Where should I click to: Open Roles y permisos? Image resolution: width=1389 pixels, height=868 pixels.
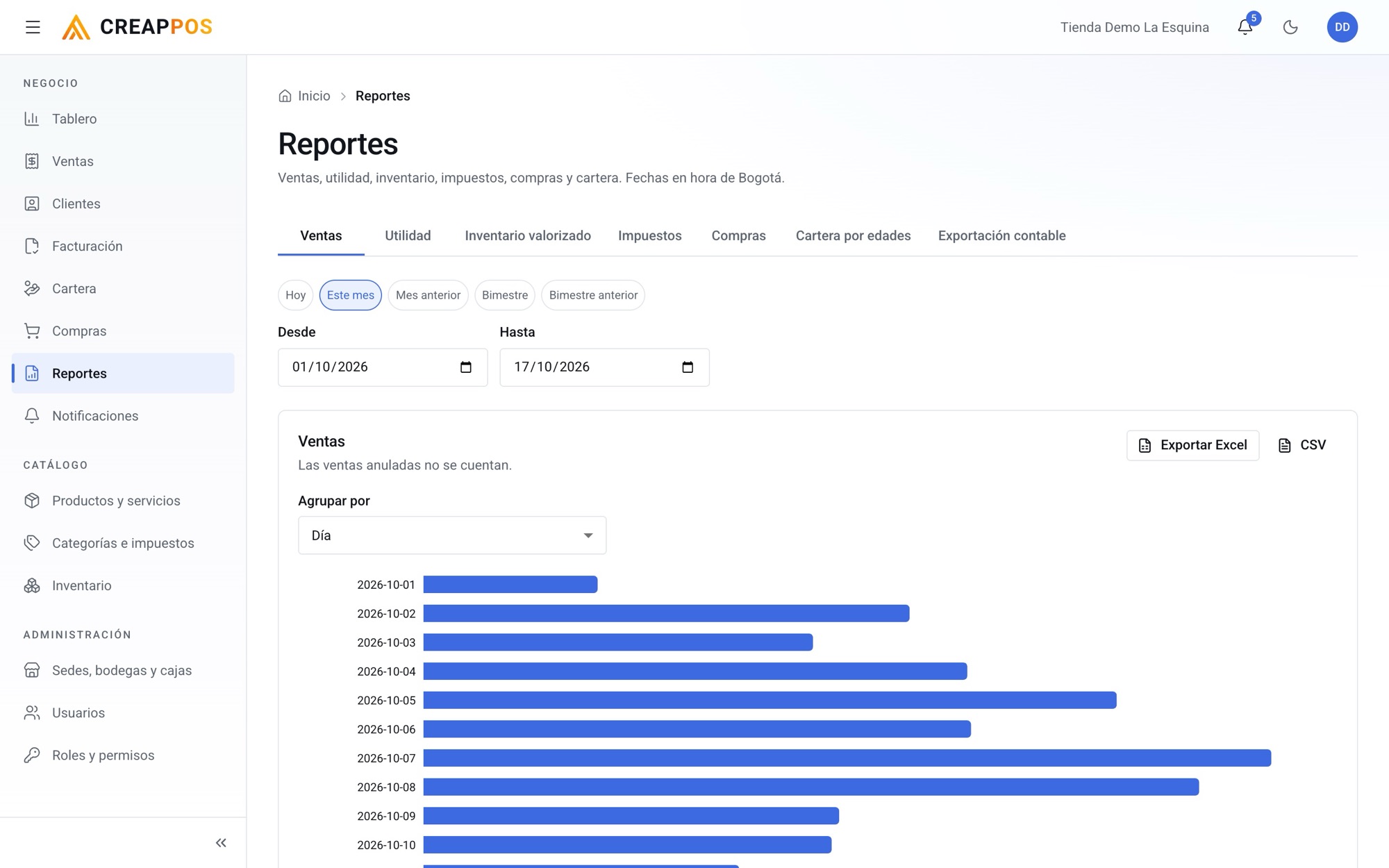123,755
